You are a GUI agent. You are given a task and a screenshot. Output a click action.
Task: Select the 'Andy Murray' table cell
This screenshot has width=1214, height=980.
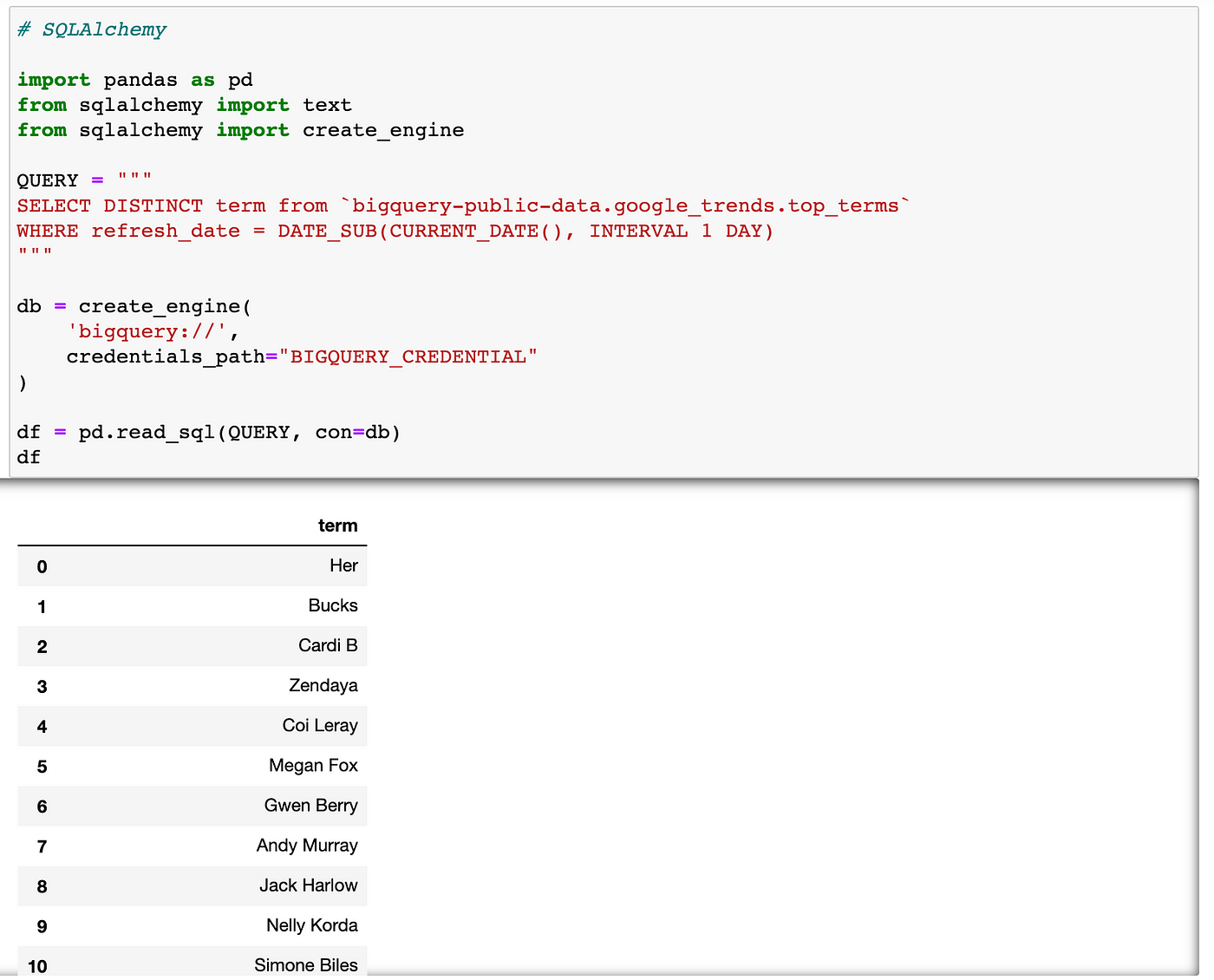[307, 846]
